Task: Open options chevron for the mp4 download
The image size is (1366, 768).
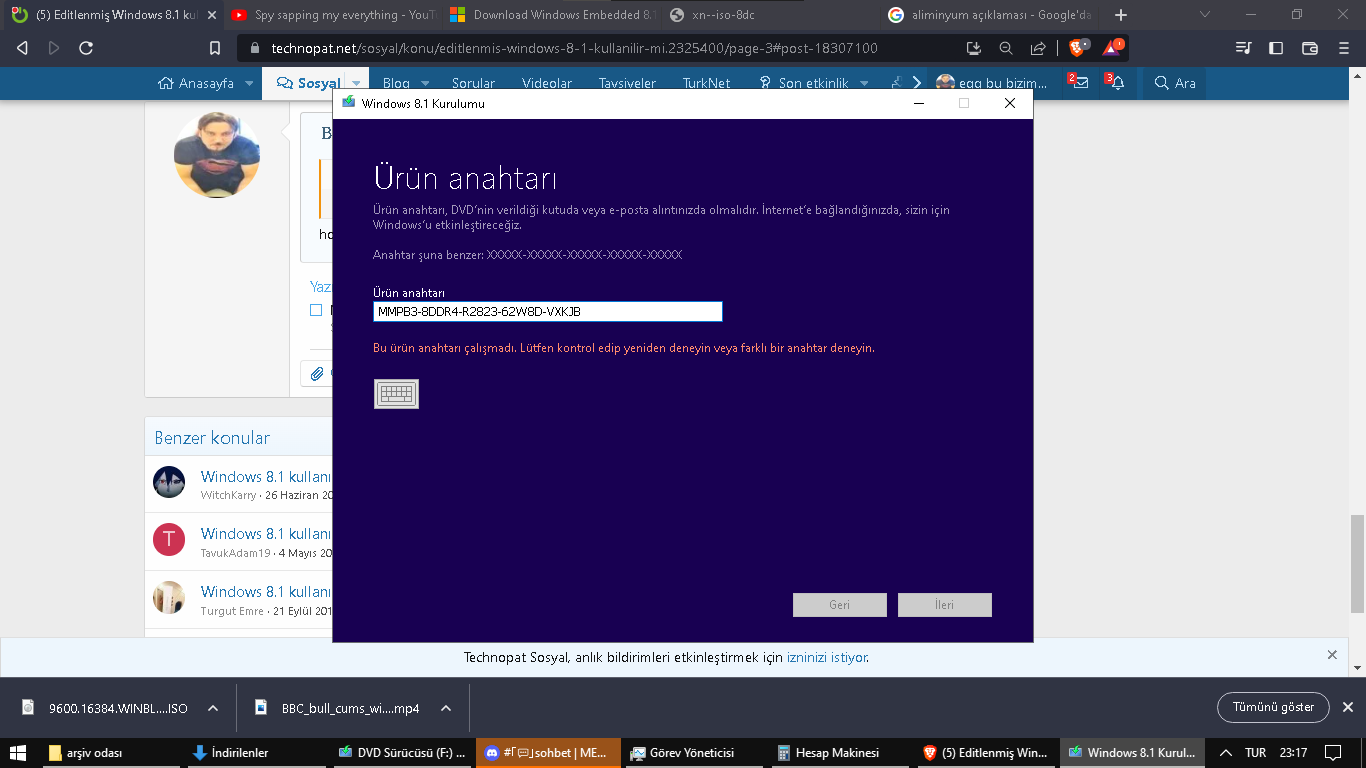Action: (x=446, y=708)
